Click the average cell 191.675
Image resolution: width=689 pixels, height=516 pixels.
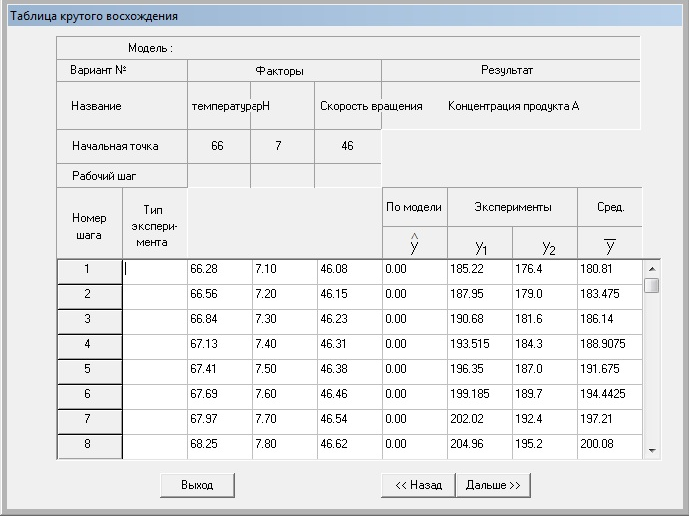[x=610, y=372]
